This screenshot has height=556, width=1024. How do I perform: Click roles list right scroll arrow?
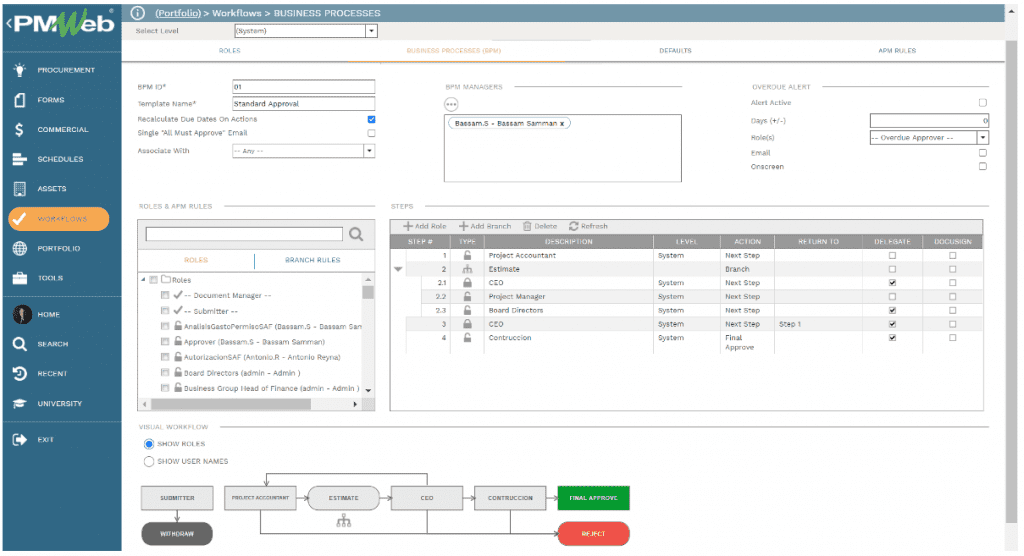click(x=355, y=404)
